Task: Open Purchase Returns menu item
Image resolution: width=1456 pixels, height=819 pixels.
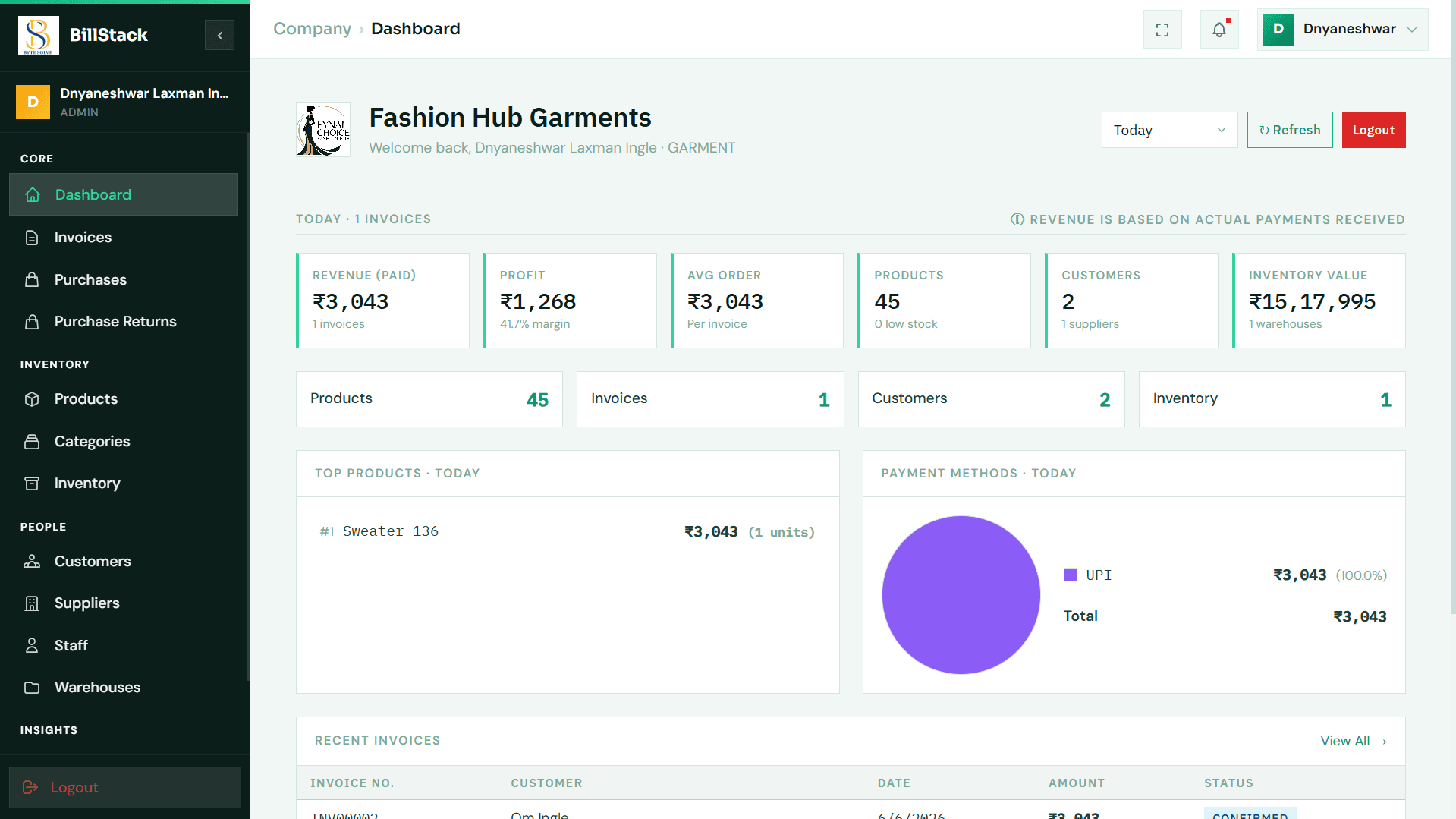Action: [x=124, y=322]
